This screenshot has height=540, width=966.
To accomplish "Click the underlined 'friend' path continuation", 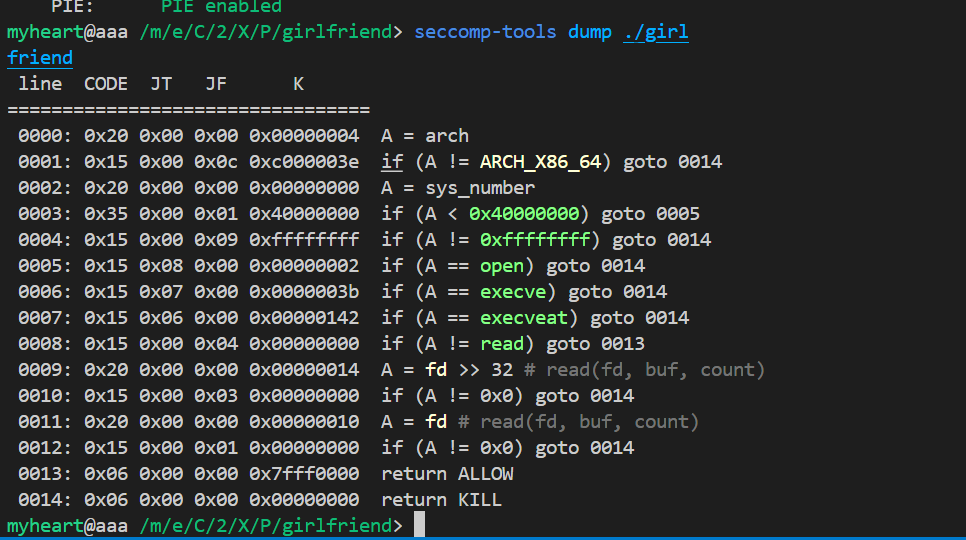I will (40, 58).
